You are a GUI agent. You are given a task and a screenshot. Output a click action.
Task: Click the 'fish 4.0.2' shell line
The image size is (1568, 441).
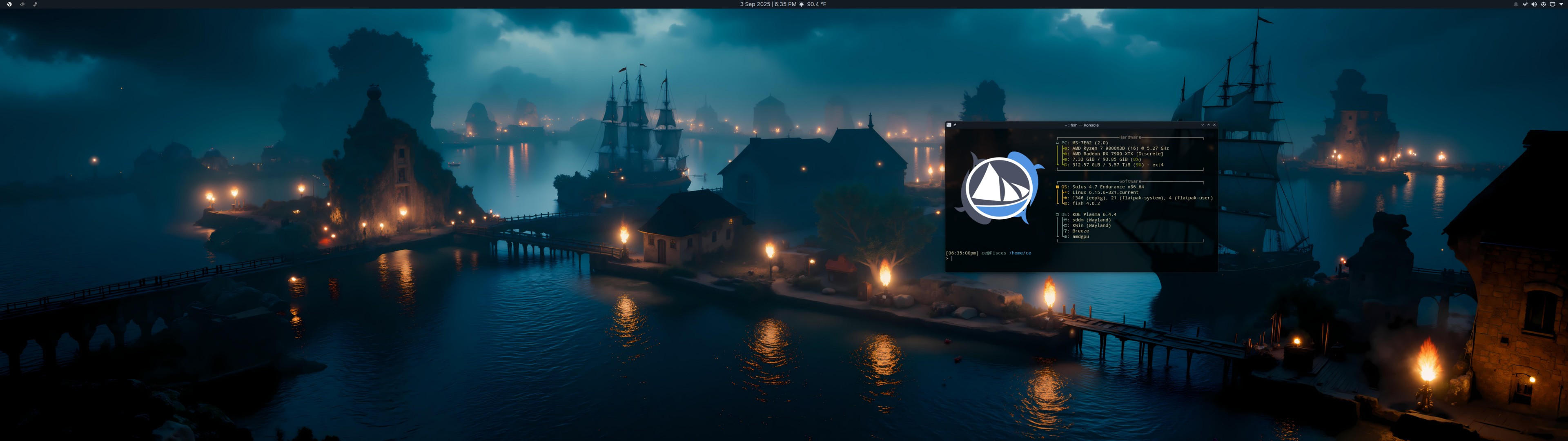click(x=1082, y=203)
